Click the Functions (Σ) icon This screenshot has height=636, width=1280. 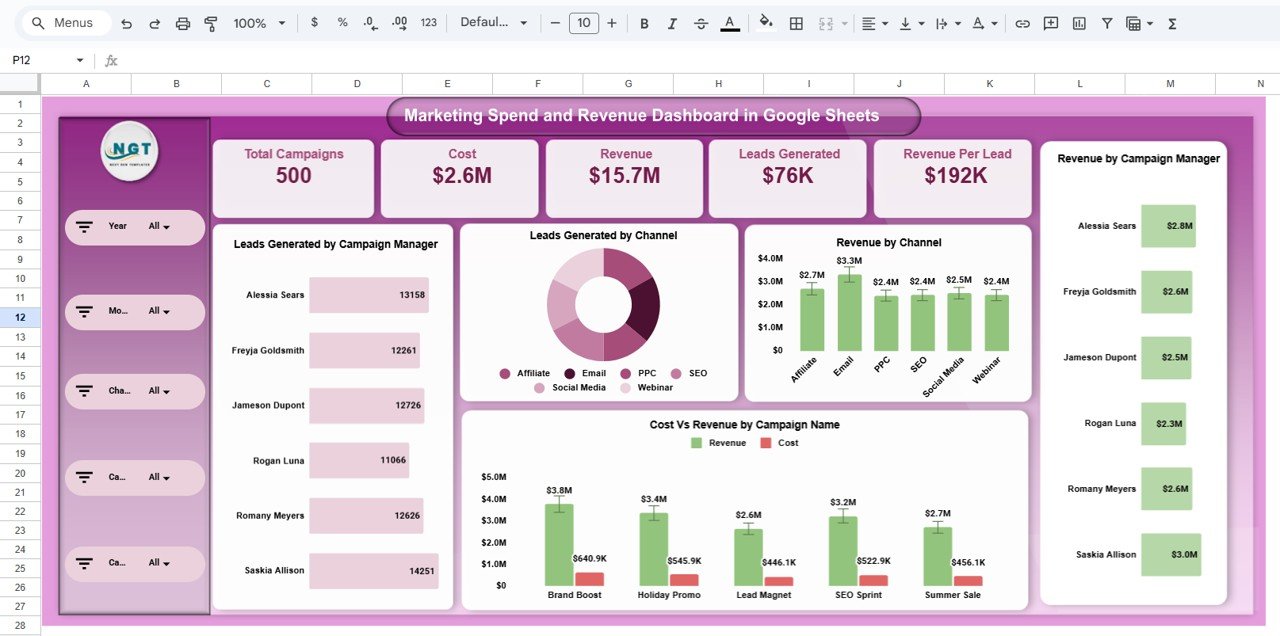1171,22
